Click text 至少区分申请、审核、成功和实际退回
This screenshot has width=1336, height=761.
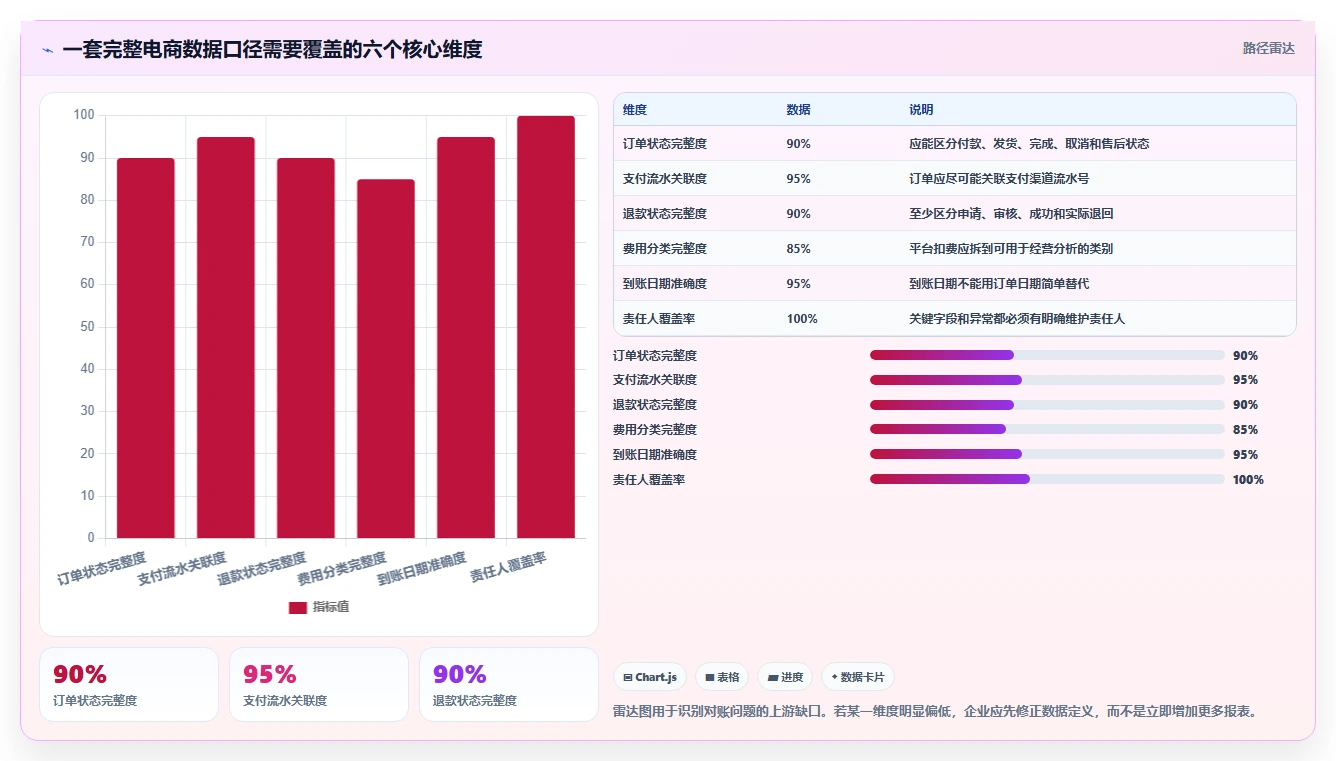click(1011, 213)
